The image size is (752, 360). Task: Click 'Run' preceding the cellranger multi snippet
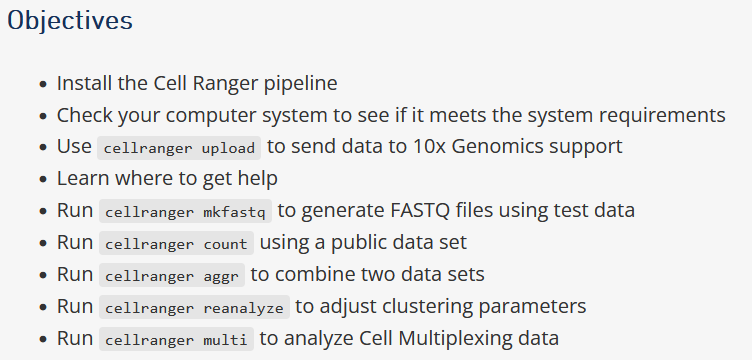pyautogui.click(x=75, y=338)
